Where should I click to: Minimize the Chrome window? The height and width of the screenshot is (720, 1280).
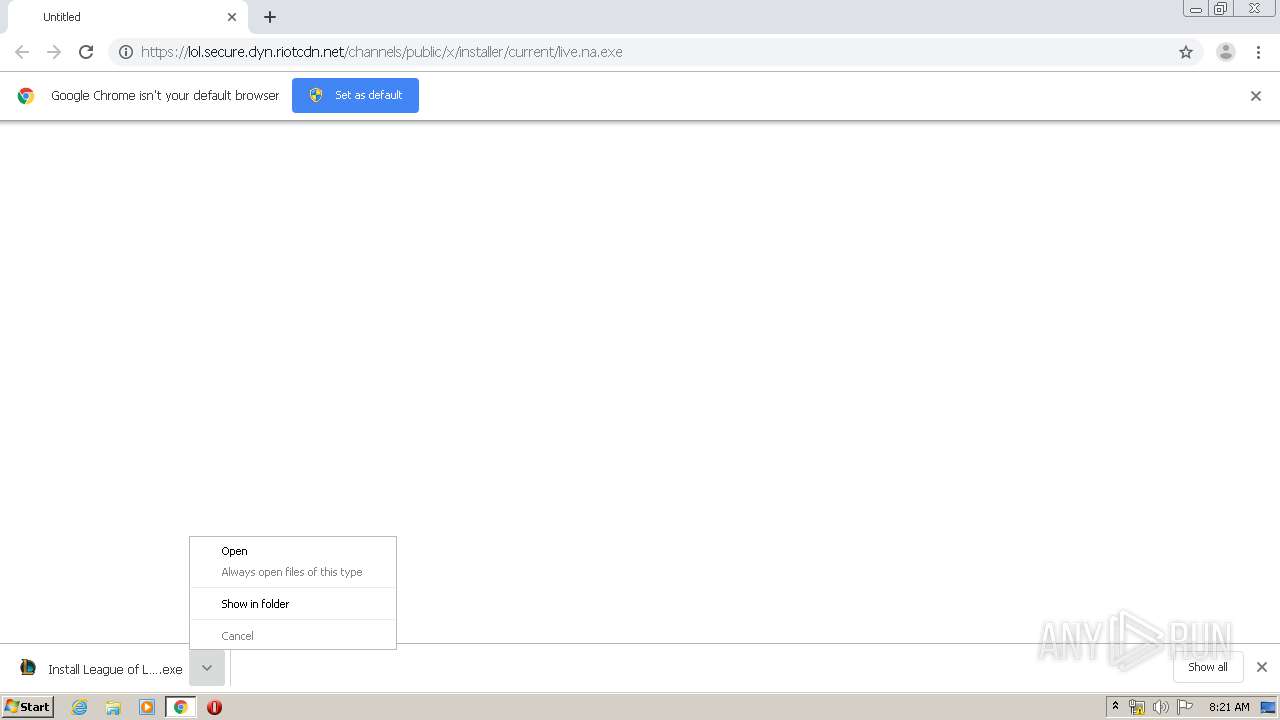point(1196,9)
